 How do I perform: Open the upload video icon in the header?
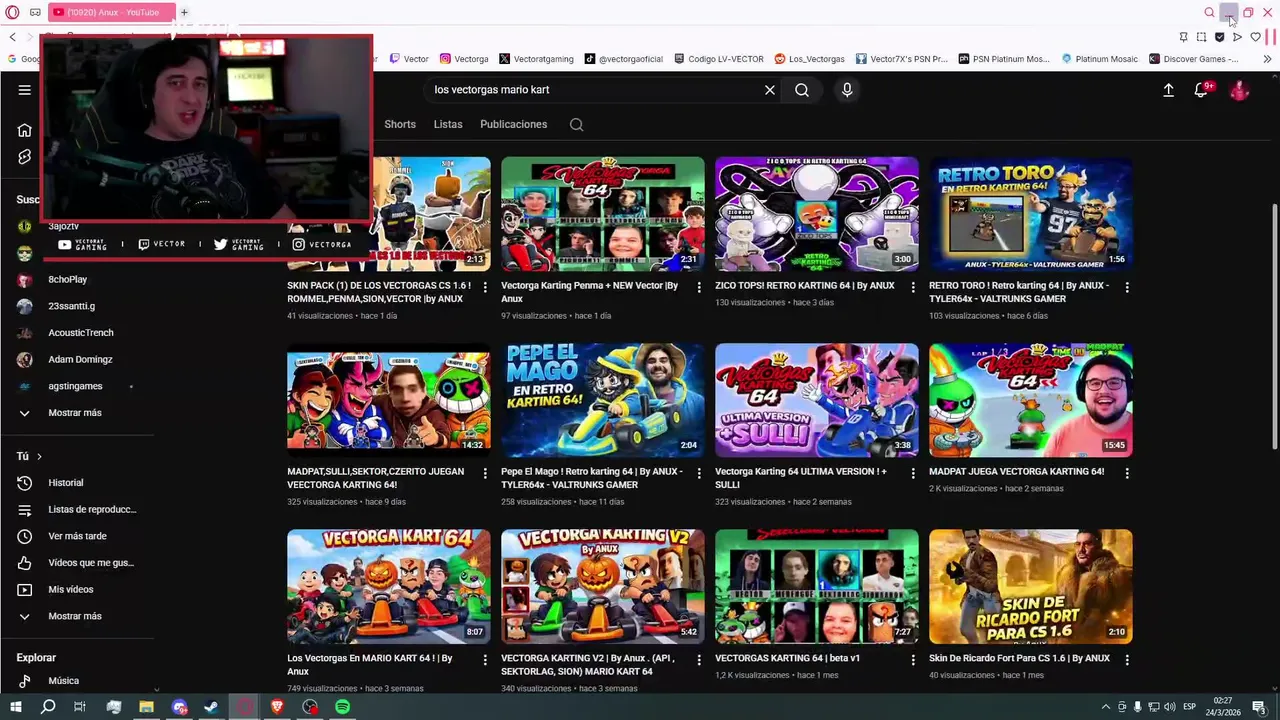click(1168, 90)
